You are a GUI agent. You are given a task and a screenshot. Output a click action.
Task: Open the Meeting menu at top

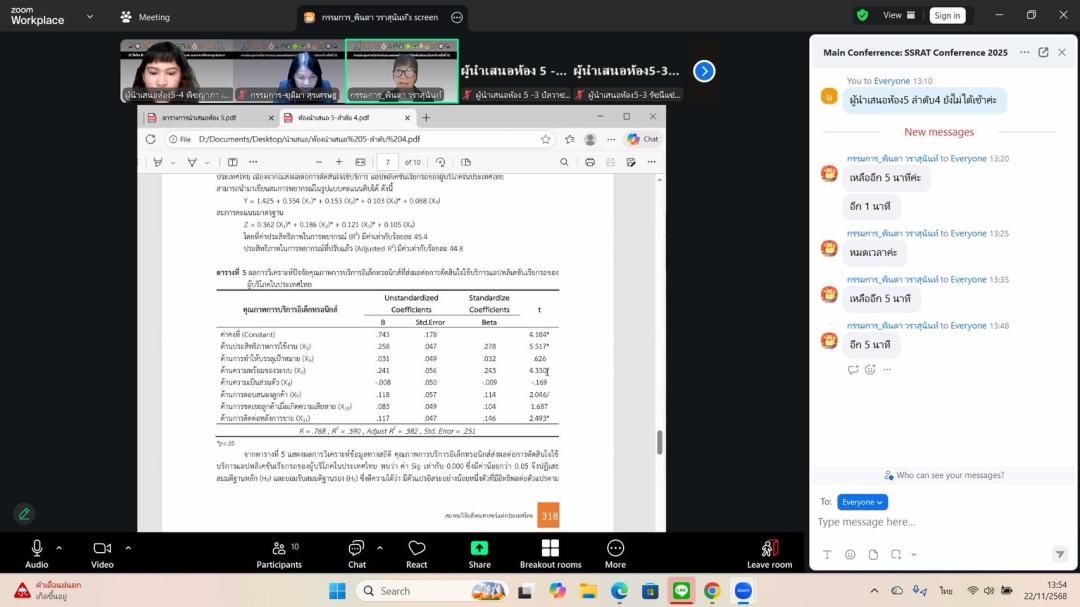click(144, 17)
